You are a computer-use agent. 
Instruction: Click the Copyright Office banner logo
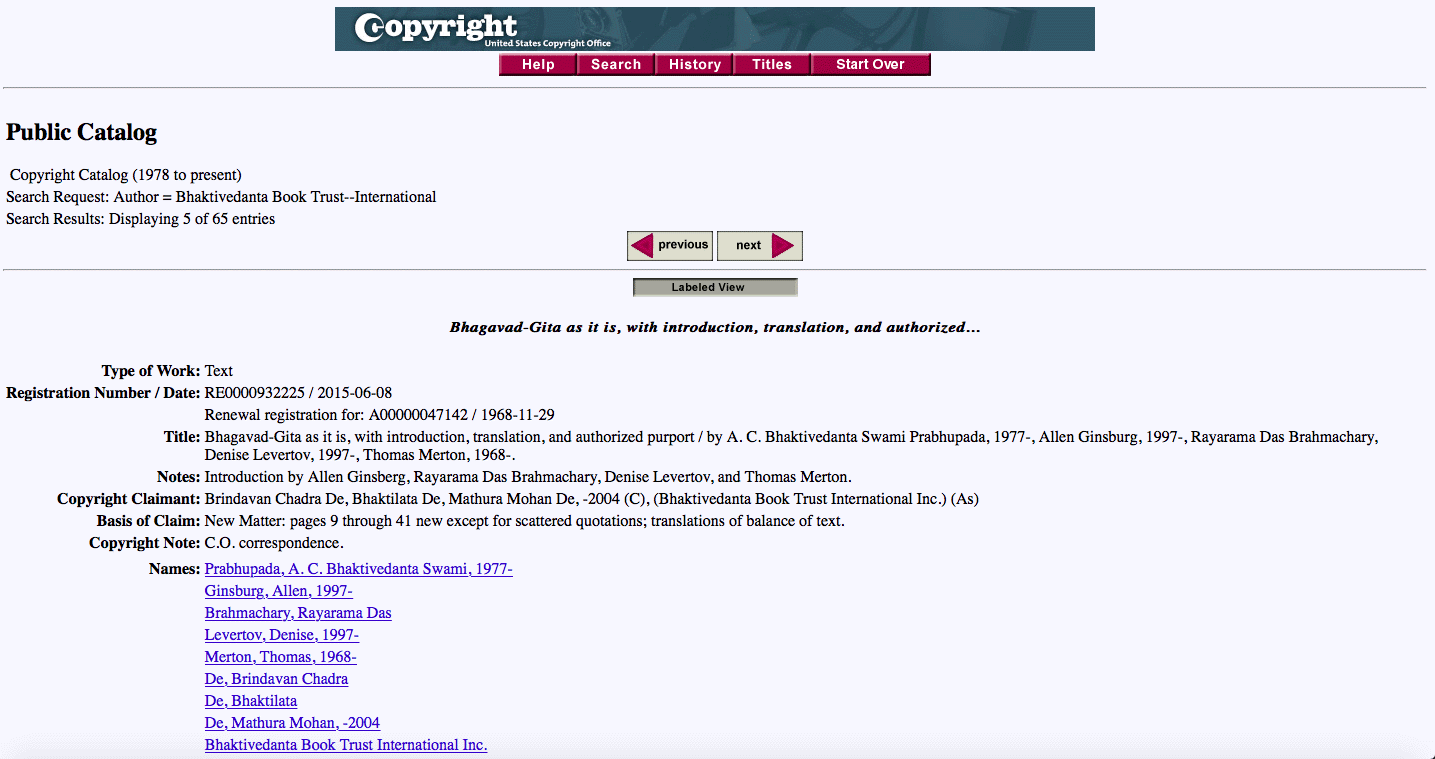tap(714, 29)
